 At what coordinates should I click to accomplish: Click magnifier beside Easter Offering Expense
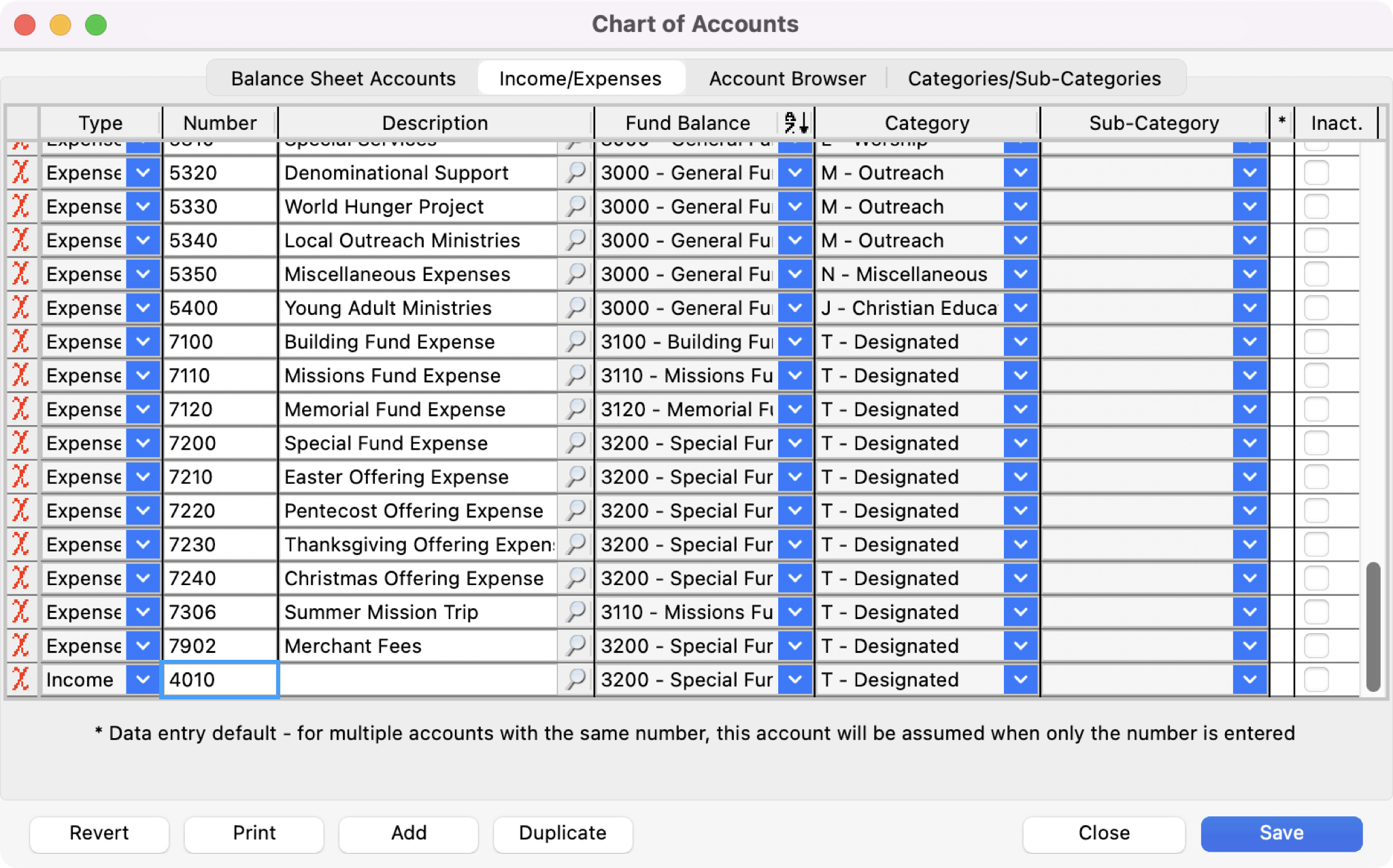(575, 477)
